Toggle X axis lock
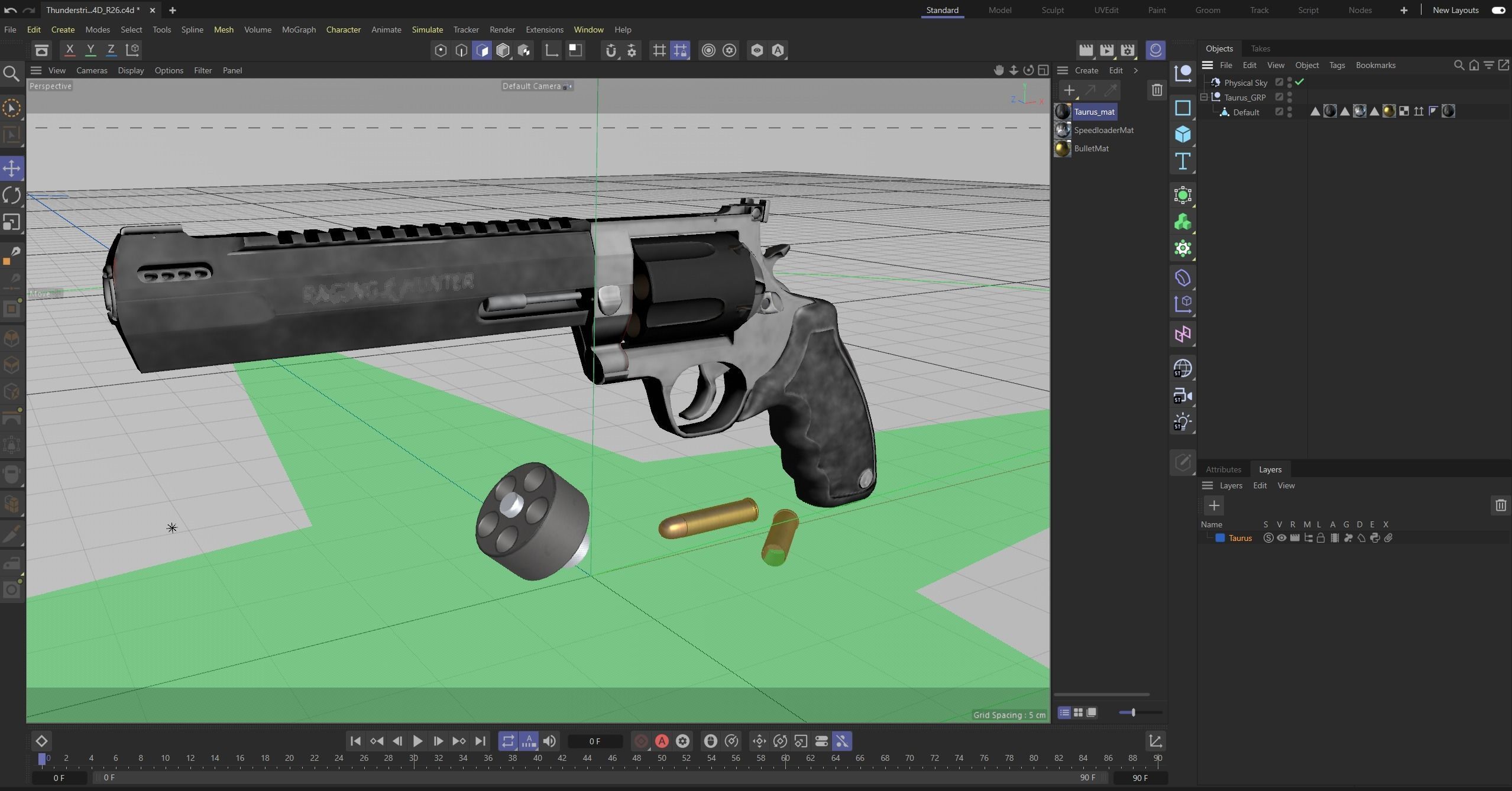1512x791 pixels. click(70, 50)
